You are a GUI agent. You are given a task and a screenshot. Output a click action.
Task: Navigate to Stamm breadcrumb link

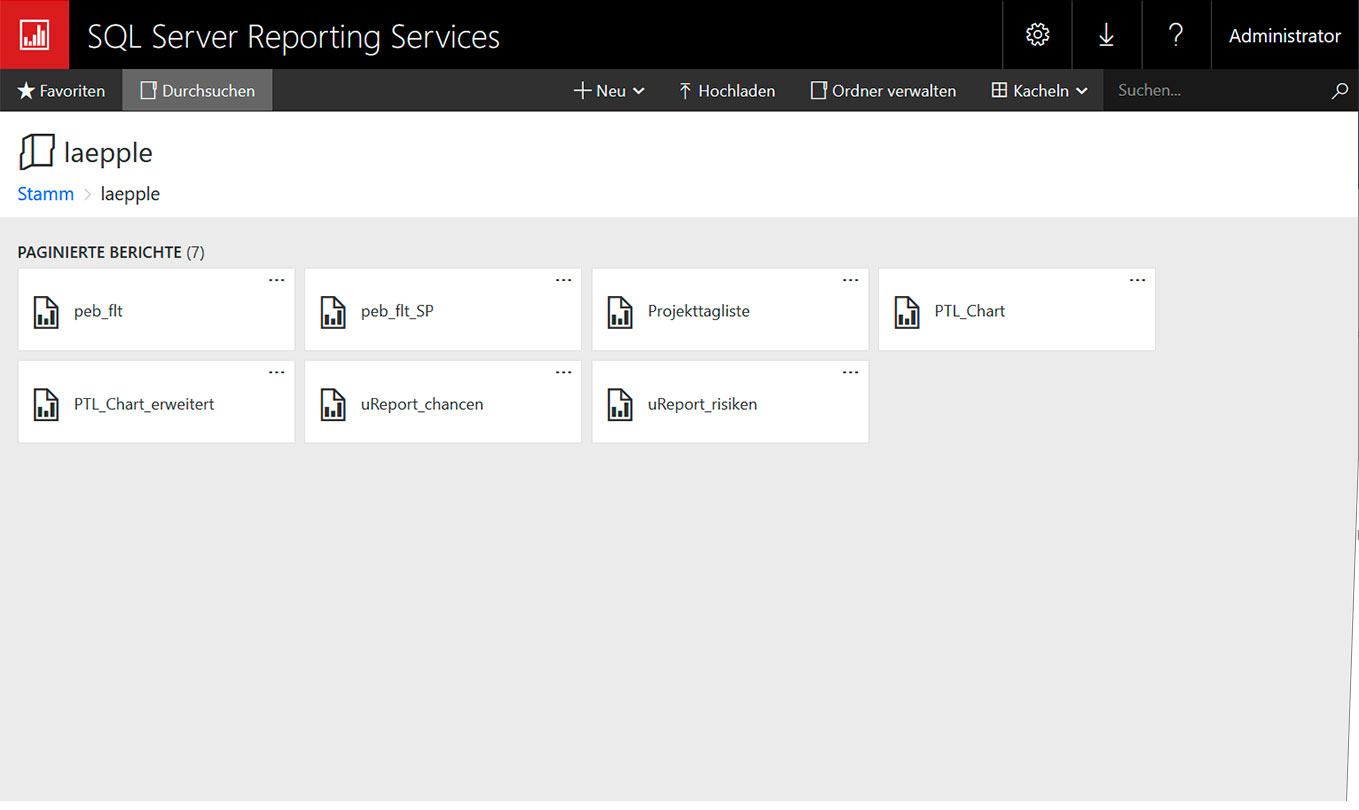[46, 194]
